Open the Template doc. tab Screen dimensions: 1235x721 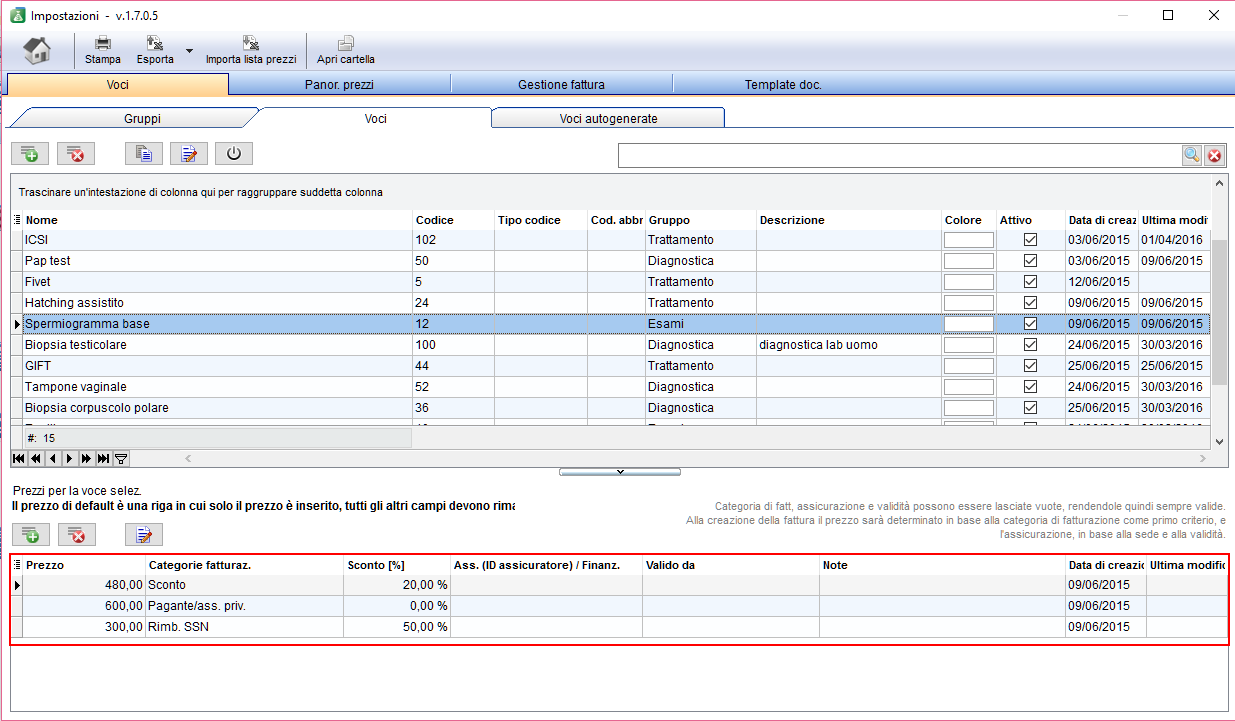click(x=783, y=85)
